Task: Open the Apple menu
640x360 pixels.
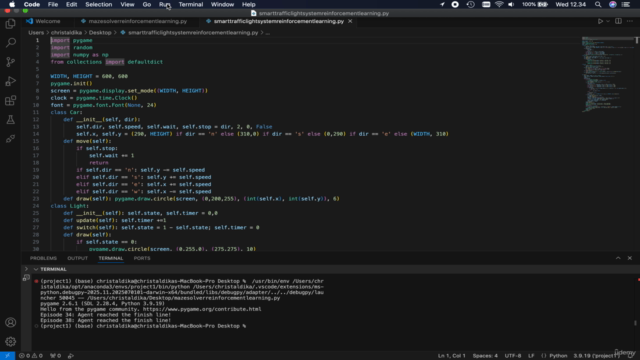Action: 12,4
